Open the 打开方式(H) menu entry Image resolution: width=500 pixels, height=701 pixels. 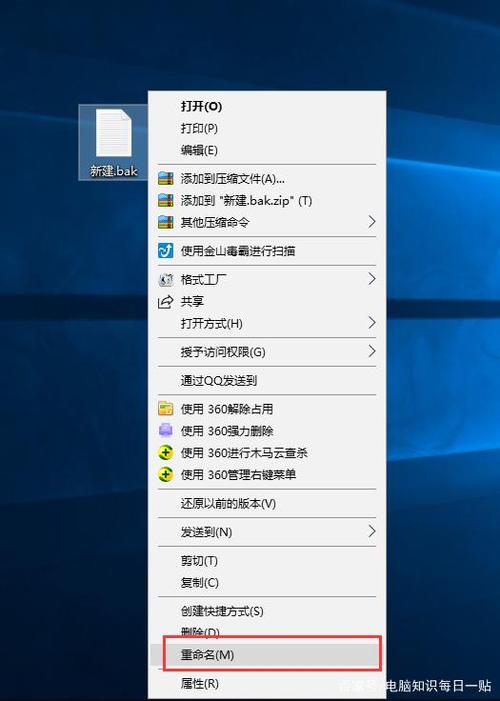coord(267,323)
